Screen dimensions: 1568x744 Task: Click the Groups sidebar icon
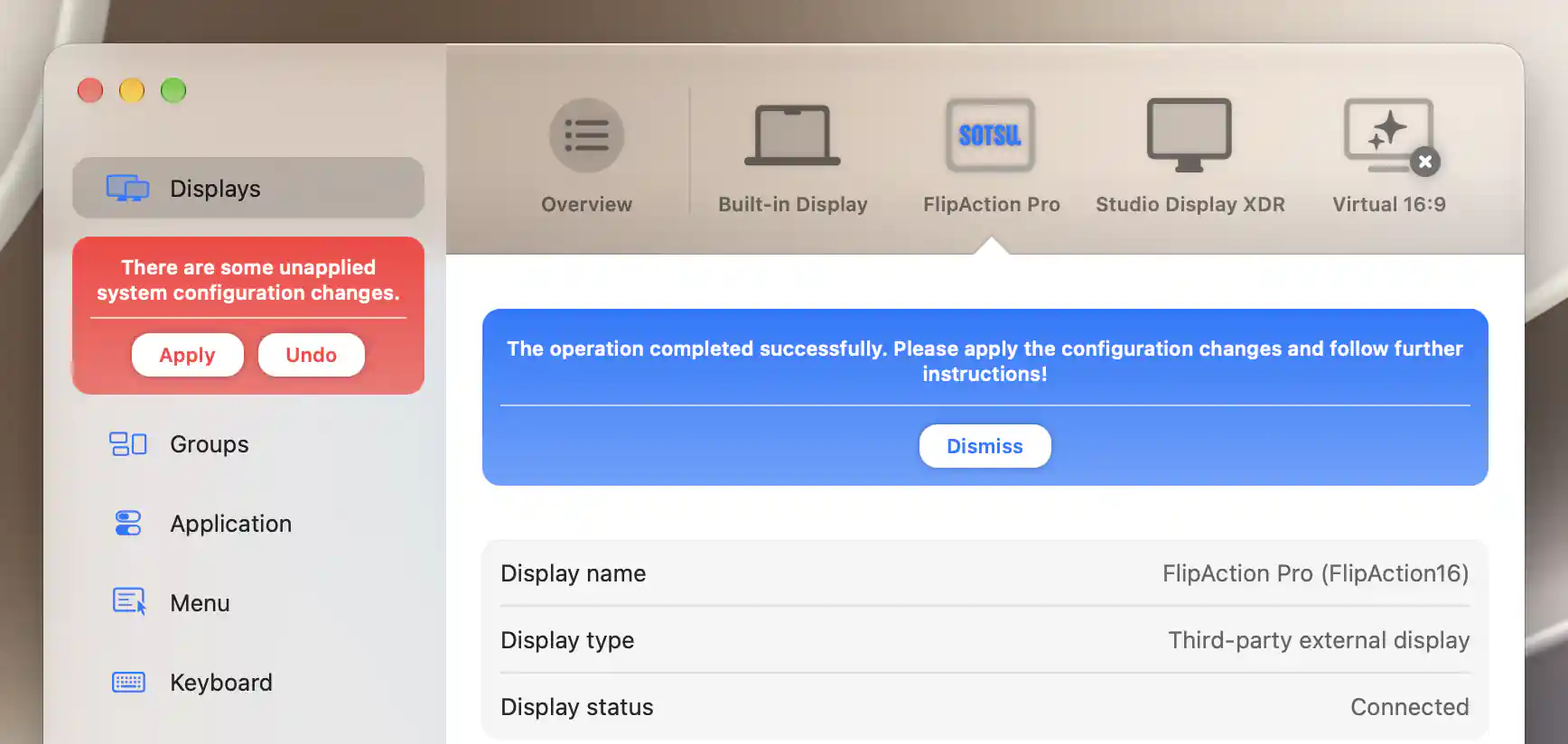coord(127,443)
